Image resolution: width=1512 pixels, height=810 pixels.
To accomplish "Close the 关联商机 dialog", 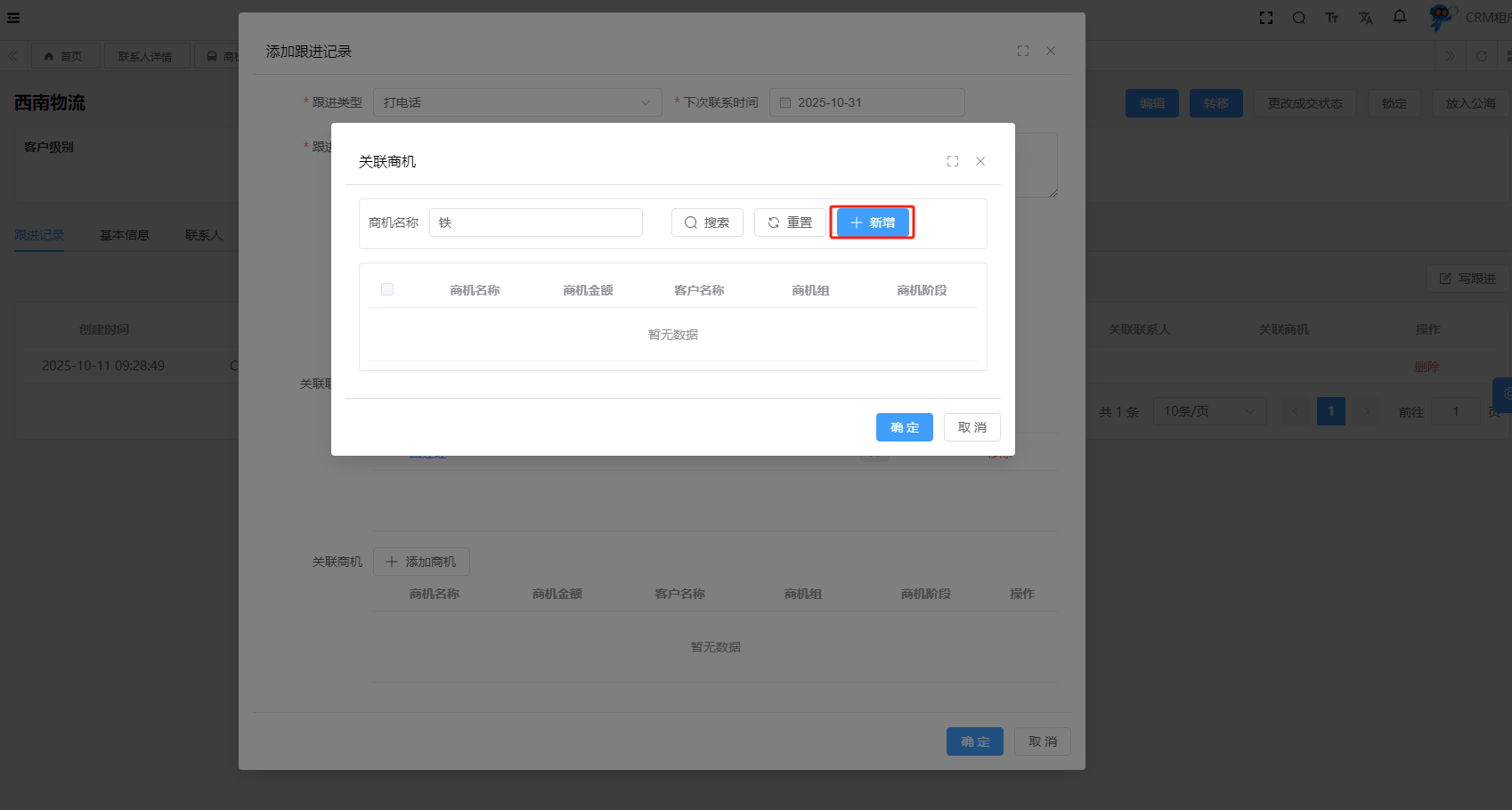I will [980, 161].
